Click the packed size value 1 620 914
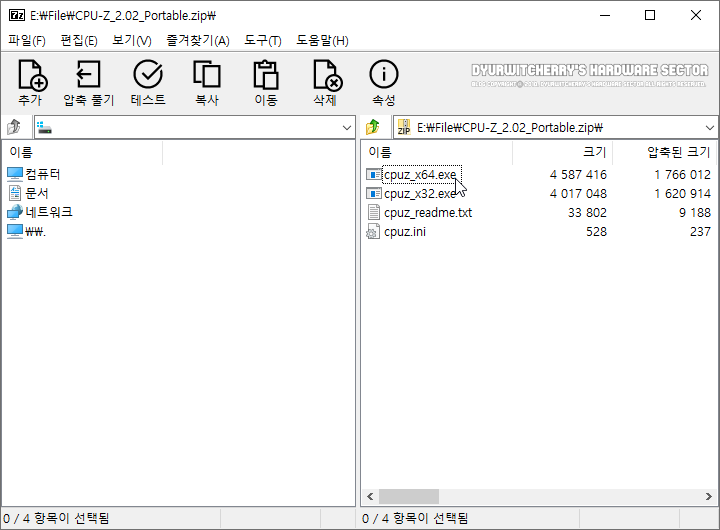The height and width of the screenshot is (530, 720). pyautogui.click(x=682, y=193)
